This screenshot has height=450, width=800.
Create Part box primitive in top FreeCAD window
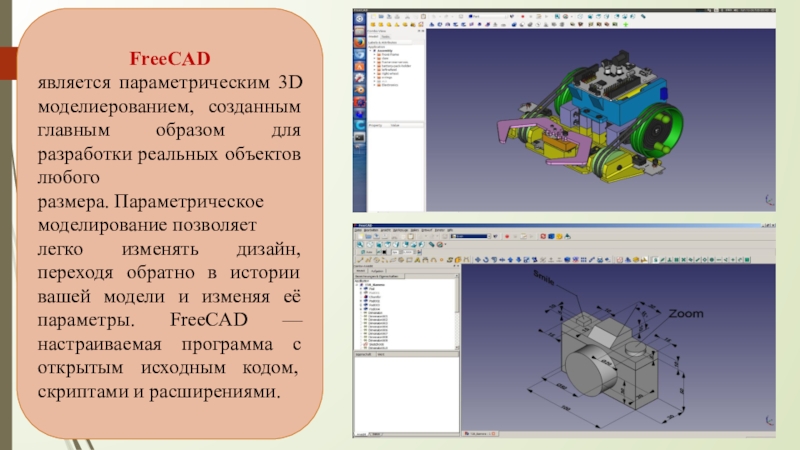click(x=373, y=24)
